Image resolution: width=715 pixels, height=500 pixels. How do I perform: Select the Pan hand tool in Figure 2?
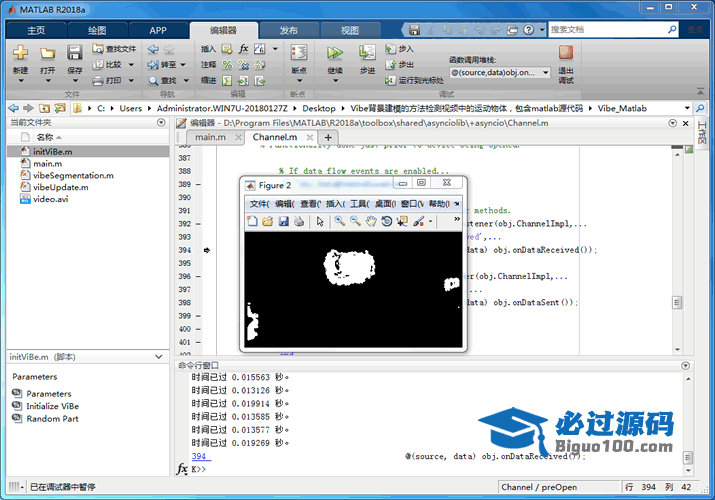point(371,222)
